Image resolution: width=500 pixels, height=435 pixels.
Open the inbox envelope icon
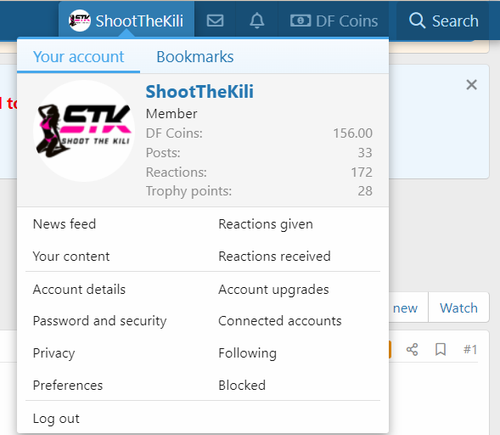coord(215,21)
